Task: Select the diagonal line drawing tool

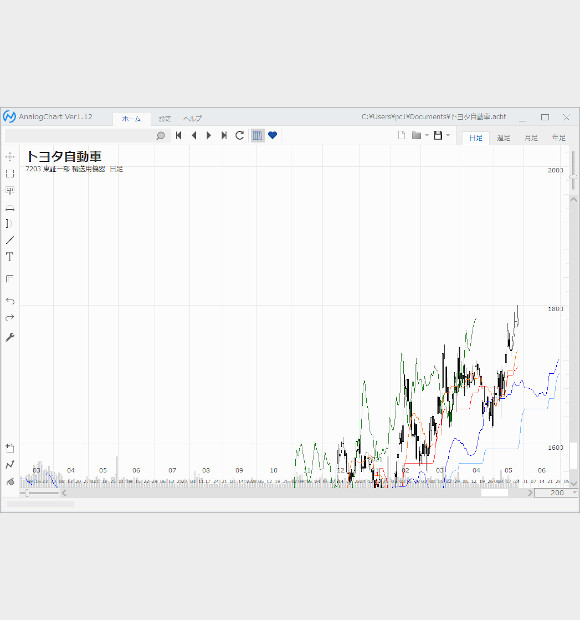Action: pyautogui.click(x=10, y=240)
